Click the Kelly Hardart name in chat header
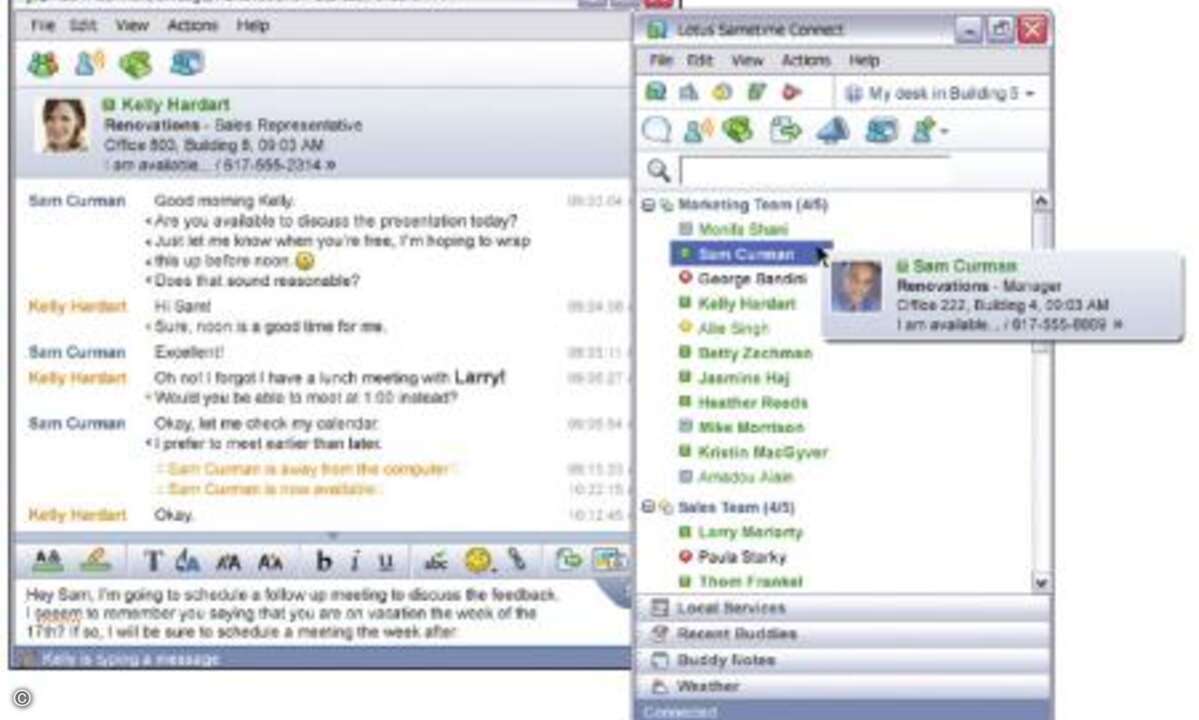 tap(175, 105)
